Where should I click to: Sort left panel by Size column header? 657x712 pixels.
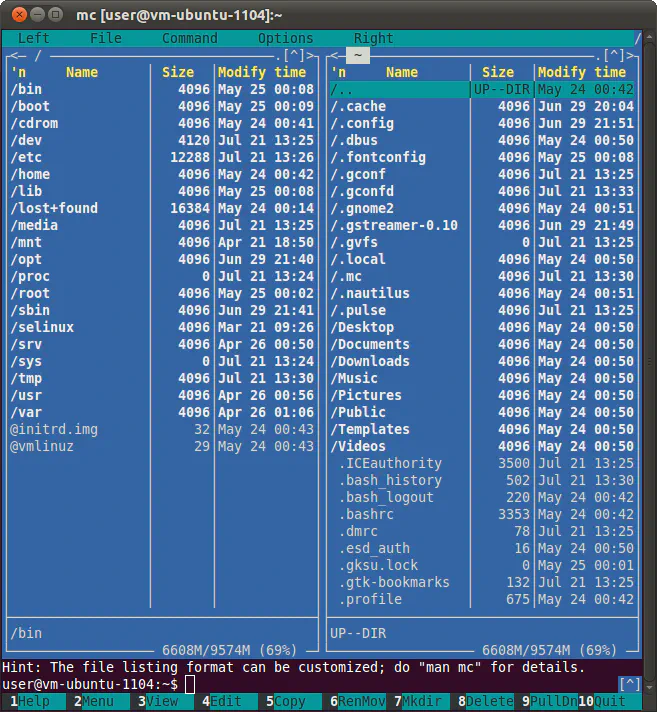tap(178, 72)
